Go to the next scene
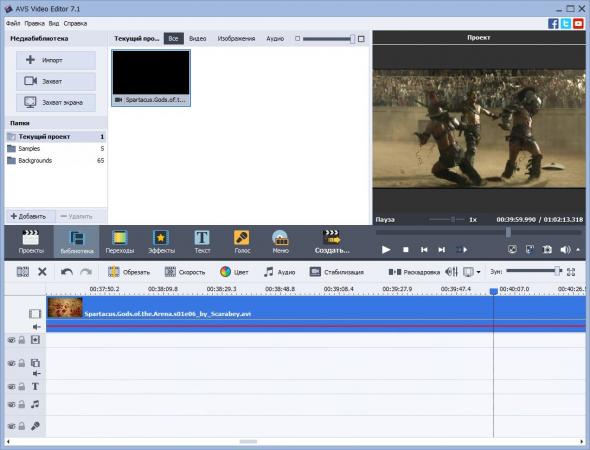The image size is (590, 450). point(462,249)
